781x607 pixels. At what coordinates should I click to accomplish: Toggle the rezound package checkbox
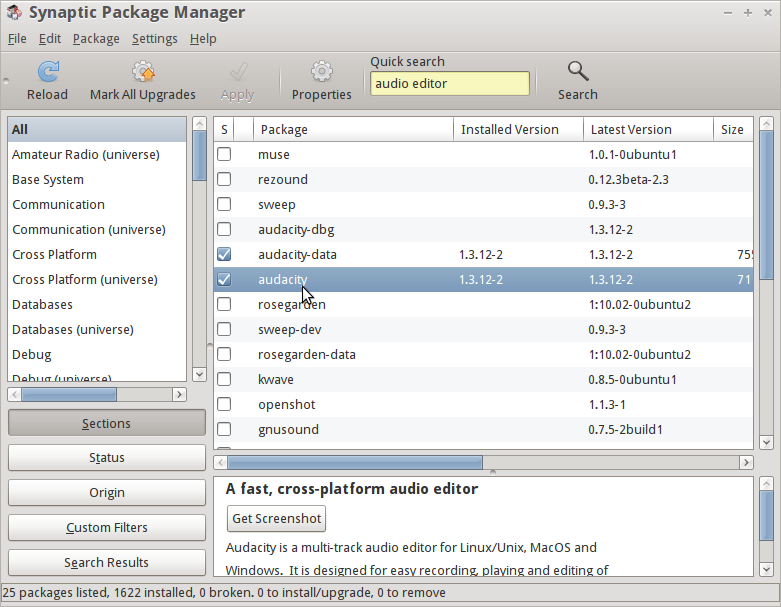point(224,179)
